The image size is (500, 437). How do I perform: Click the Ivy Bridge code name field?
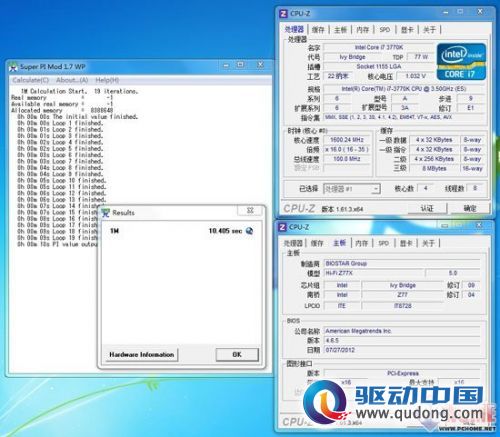click(x=352, y=57)
